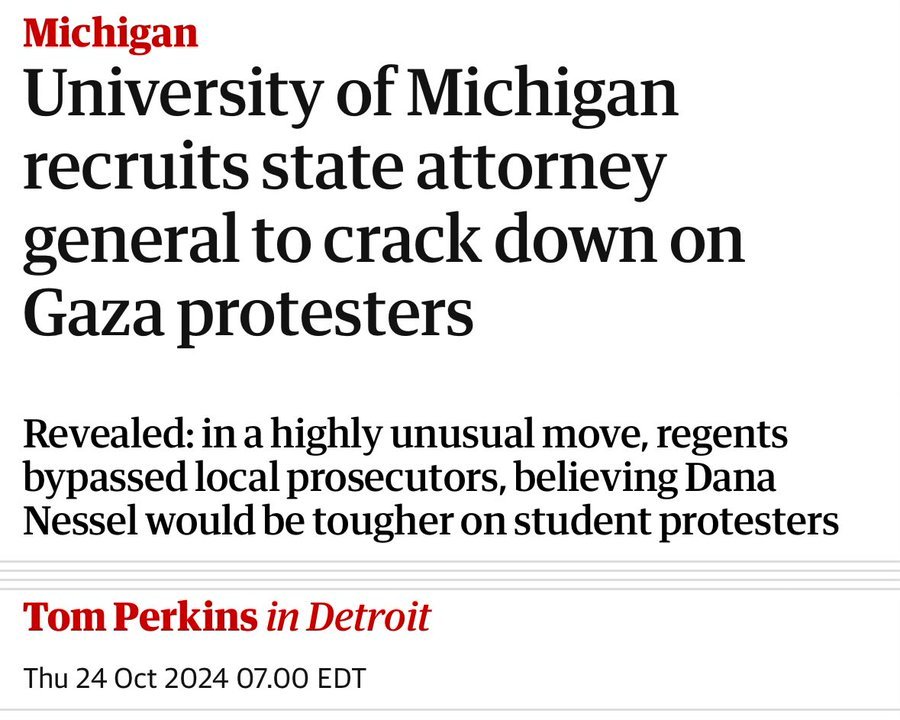Click the word "believing" in the standfirst
This screenshot has height=720, width=900.
(596, 479)
